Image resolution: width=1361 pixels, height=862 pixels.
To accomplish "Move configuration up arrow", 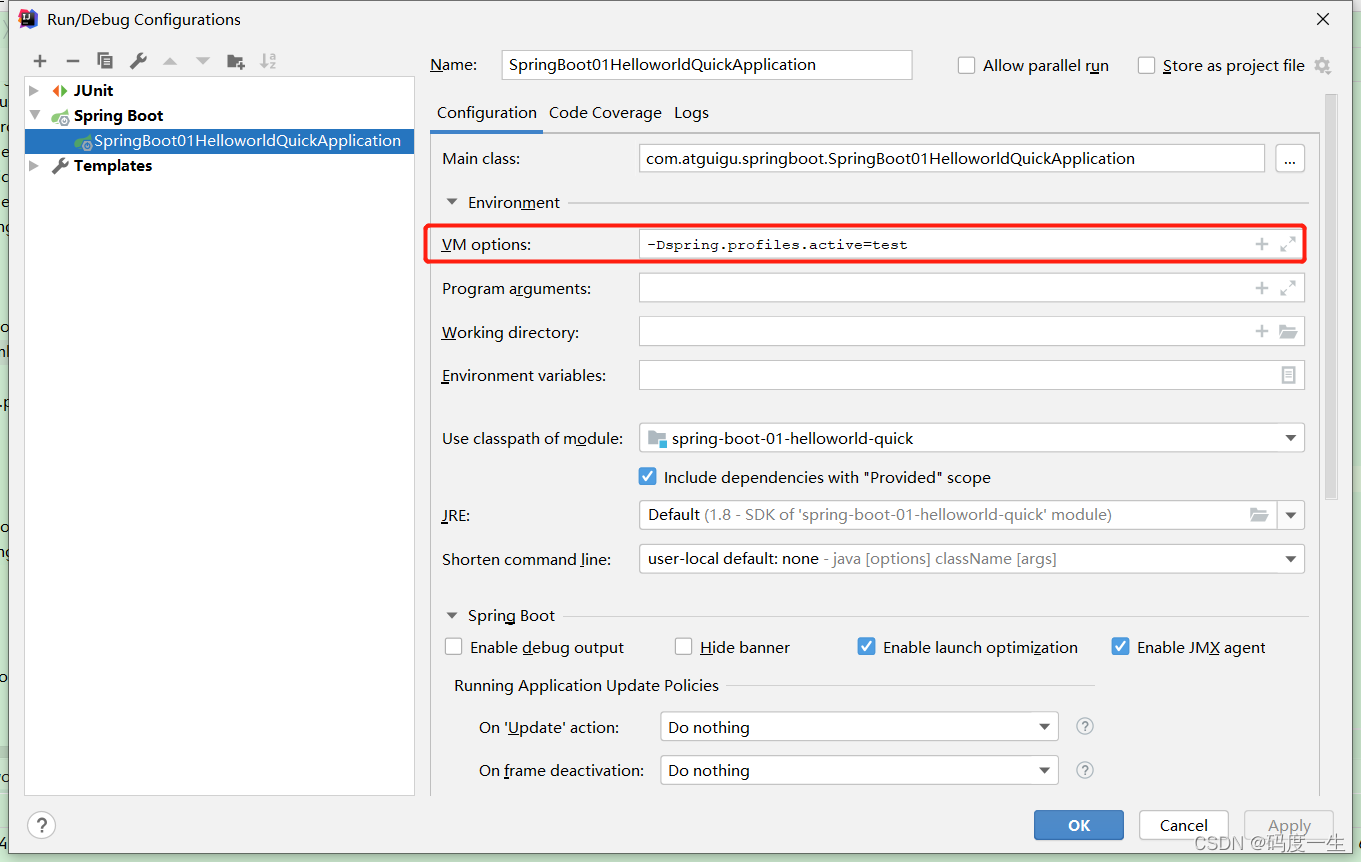I will [170, 61].
